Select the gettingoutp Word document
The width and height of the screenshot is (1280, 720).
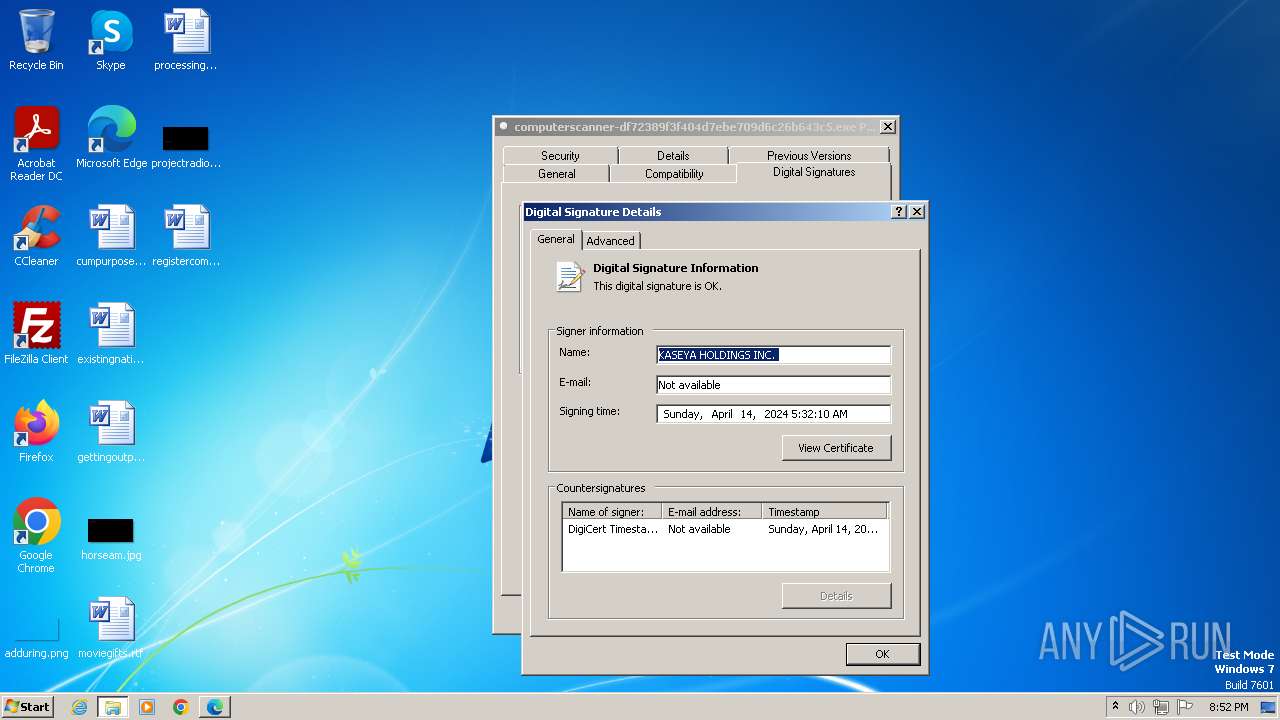pyautogui.click(x=111, y=431)
